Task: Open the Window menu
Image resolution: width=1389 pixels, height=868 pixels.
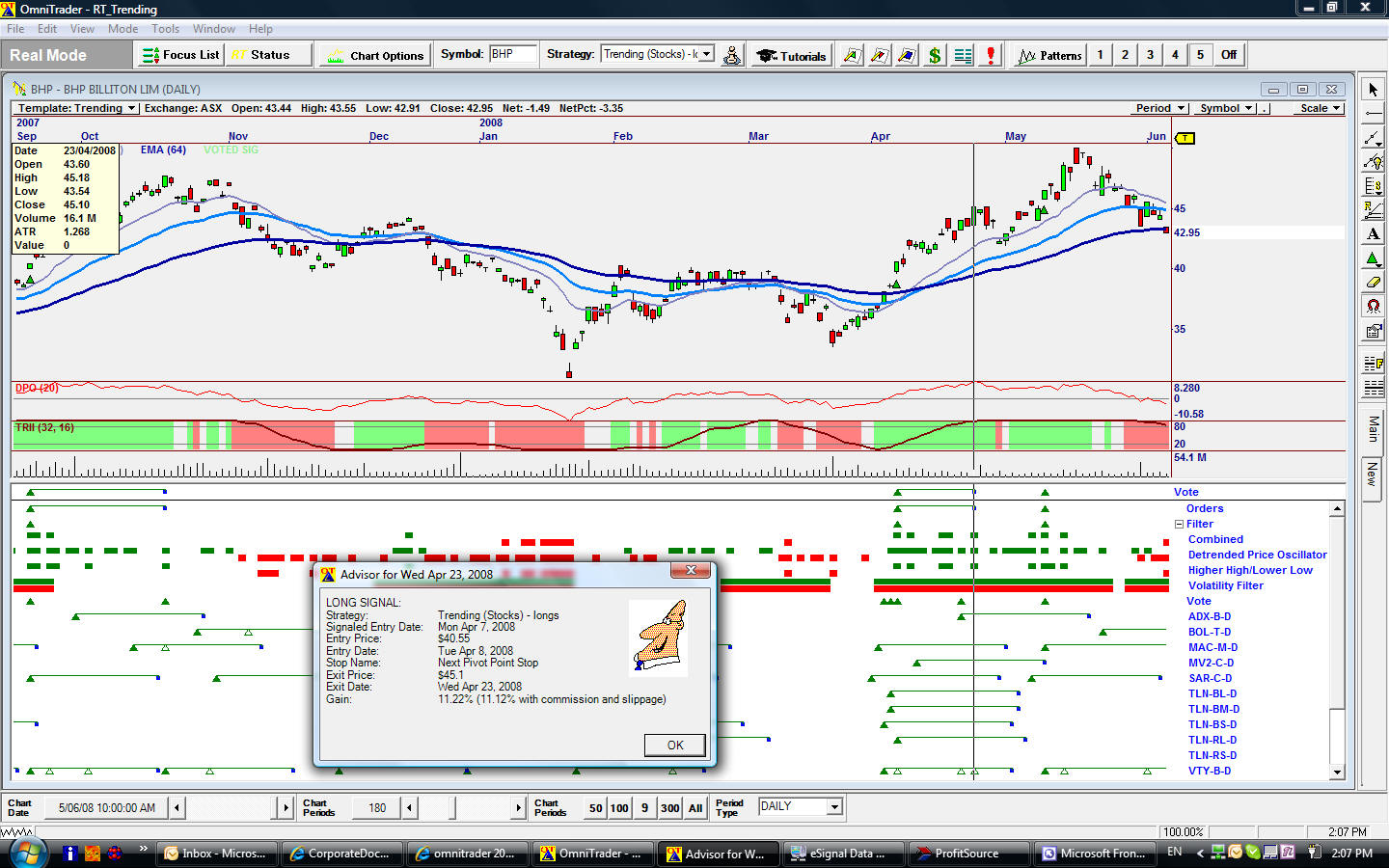Action: click(x=213, y=29)
